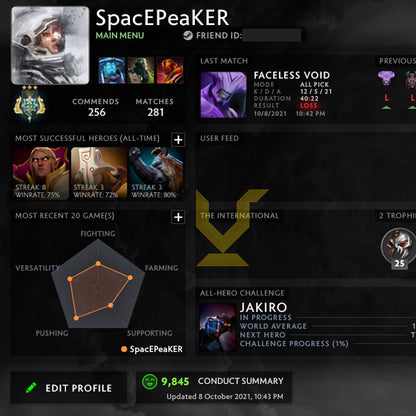The height and width of the screenshot is (416, 416).
Task: Open the SpacEPeaKER astronaut profile avatar
Action: (50, 46)
